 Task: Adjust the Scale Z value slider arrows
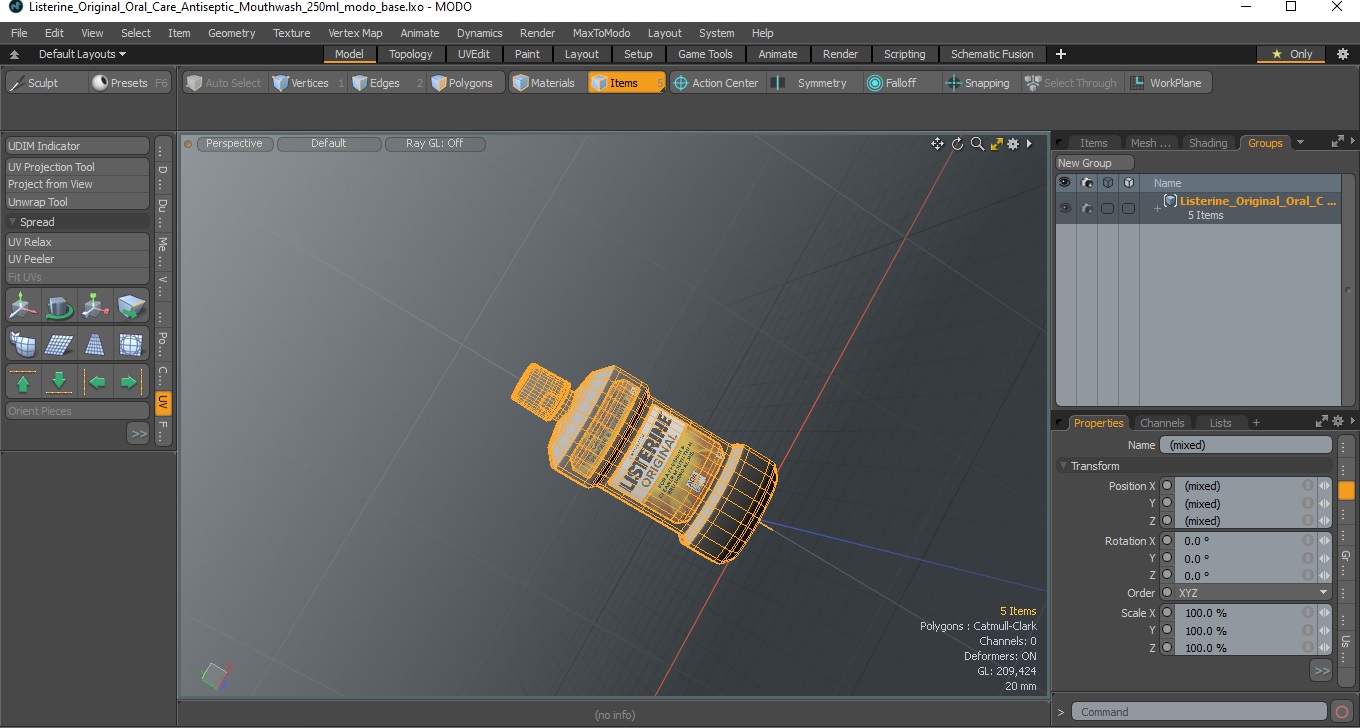click(x=1325, y=648)
